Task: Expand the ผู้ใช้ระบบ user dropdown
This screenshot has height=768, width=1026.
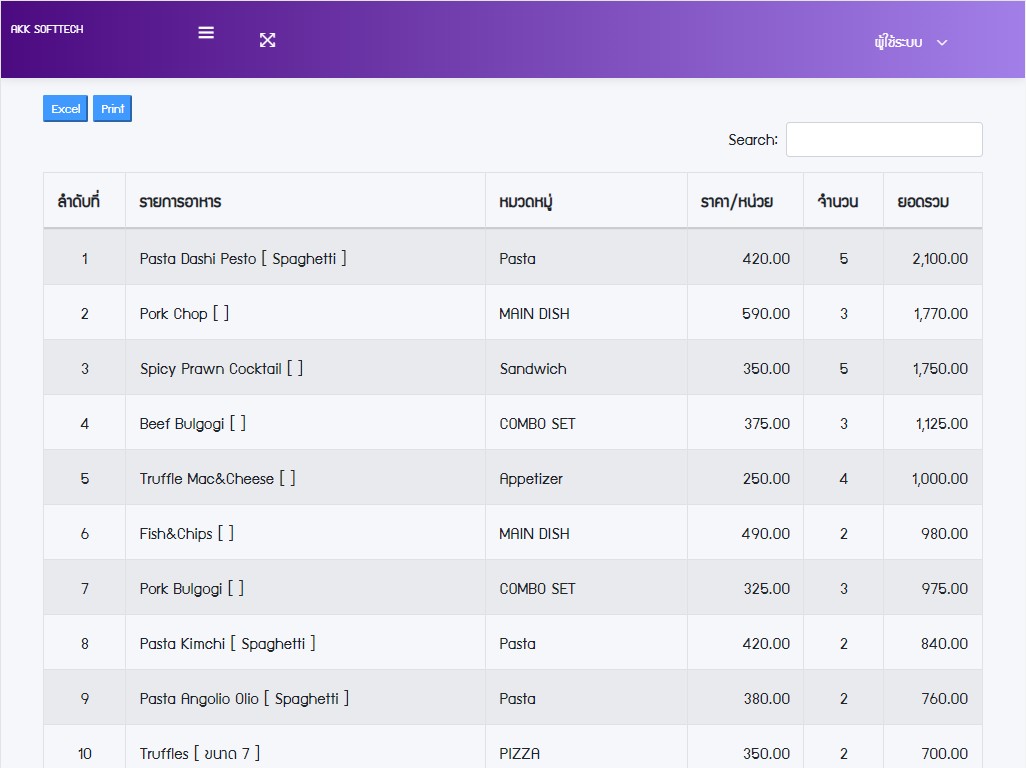Action: (909, 42)
